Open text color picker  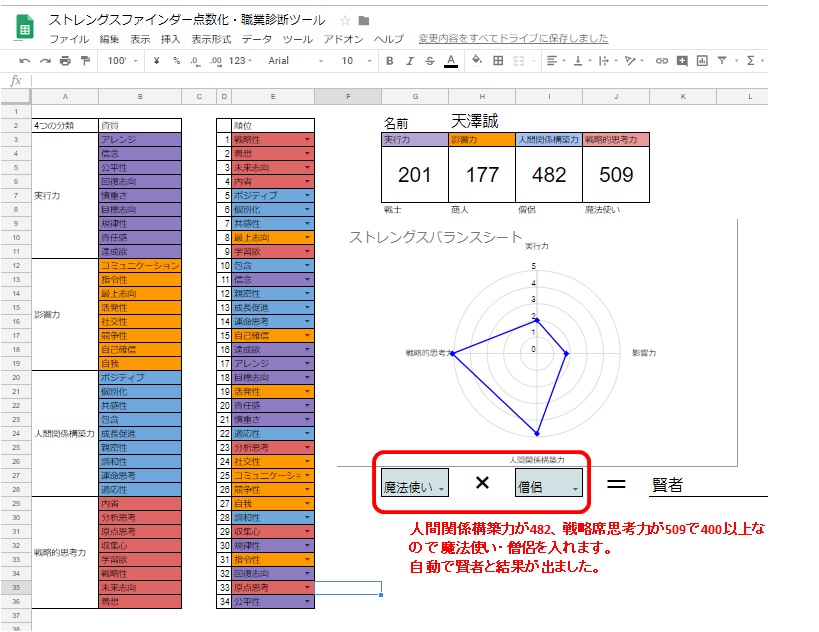coord(451,61)
